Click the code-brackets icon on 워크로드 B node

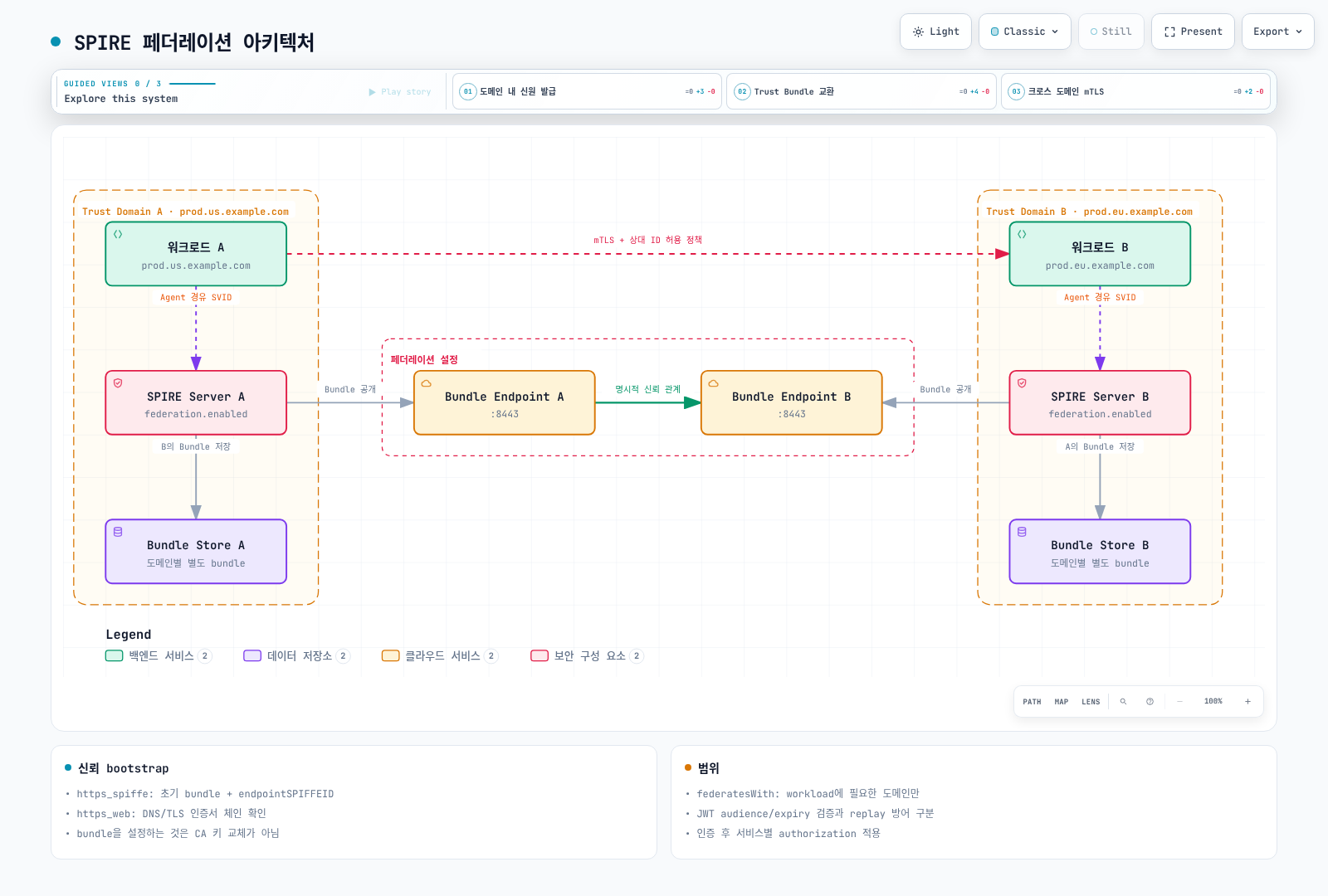tap(1022, 234)
